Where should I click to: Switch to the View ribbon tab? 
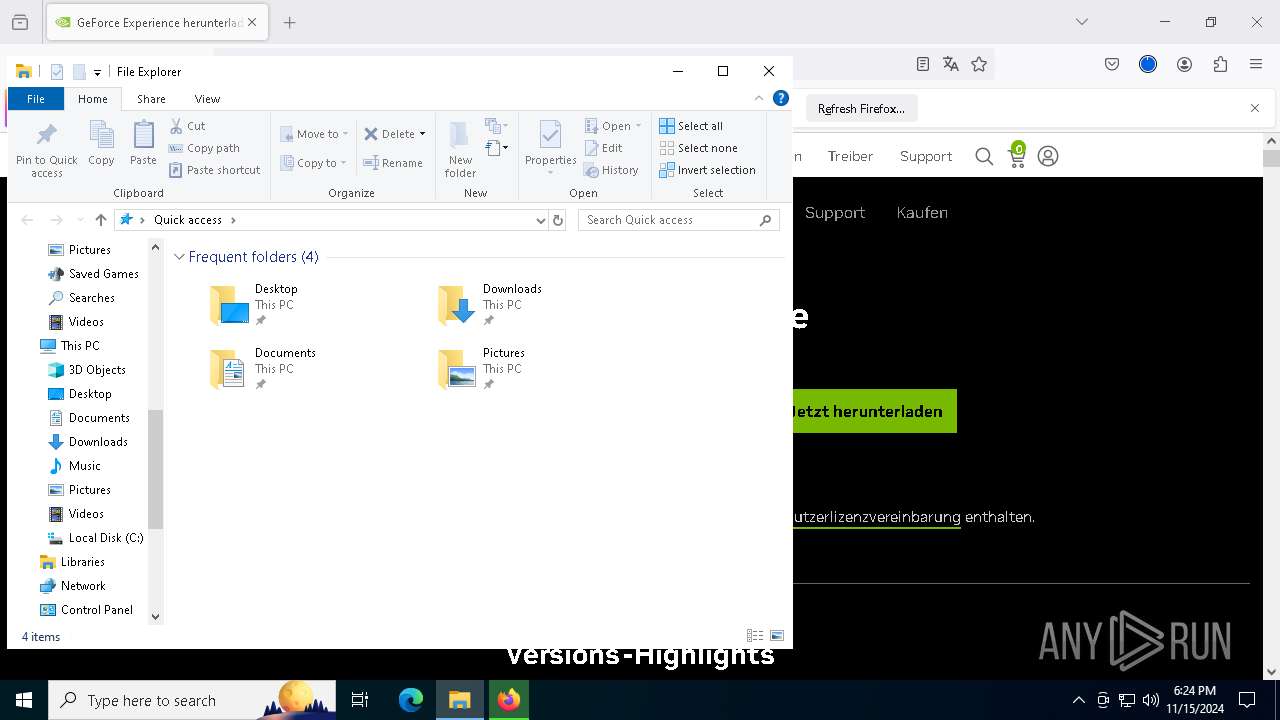(x=207, y=99)
